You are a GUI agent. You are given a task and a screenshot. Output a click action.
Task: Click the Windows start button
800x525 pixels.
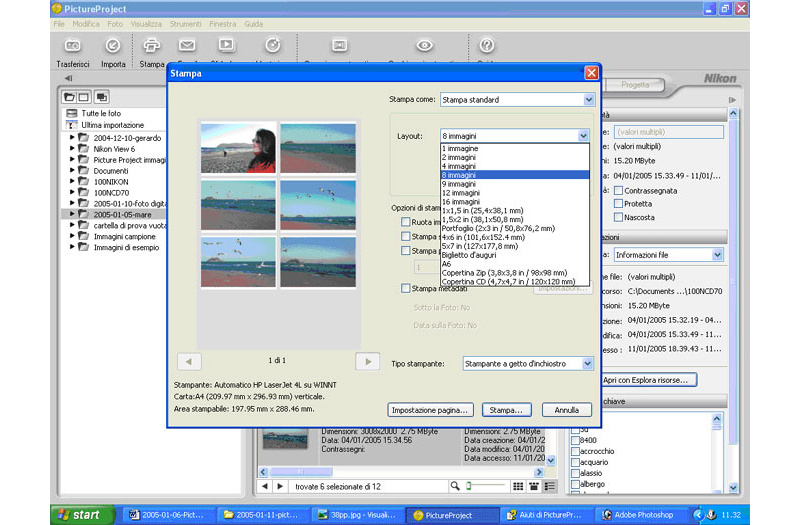(x=82, y=515)
